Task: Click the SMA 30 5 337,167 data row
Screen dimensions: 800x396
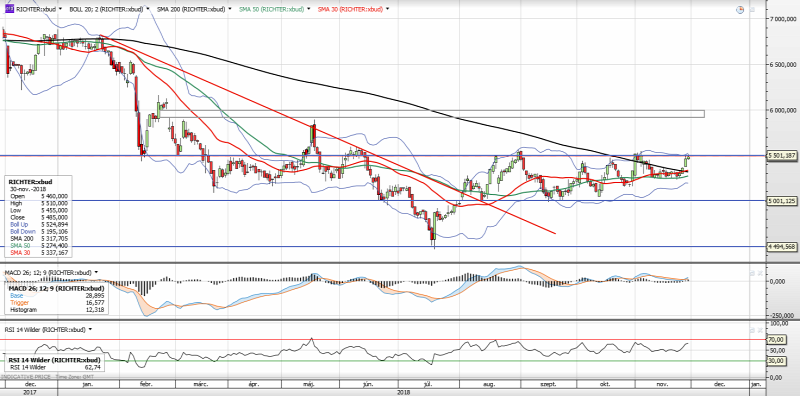Action: pos(39,252)
